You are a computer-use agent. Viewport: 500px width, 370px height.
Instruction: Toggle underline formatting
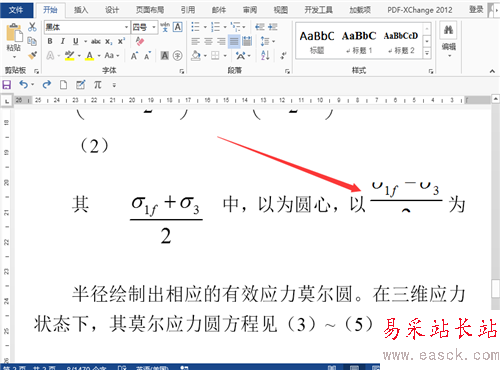coord(76,41)
